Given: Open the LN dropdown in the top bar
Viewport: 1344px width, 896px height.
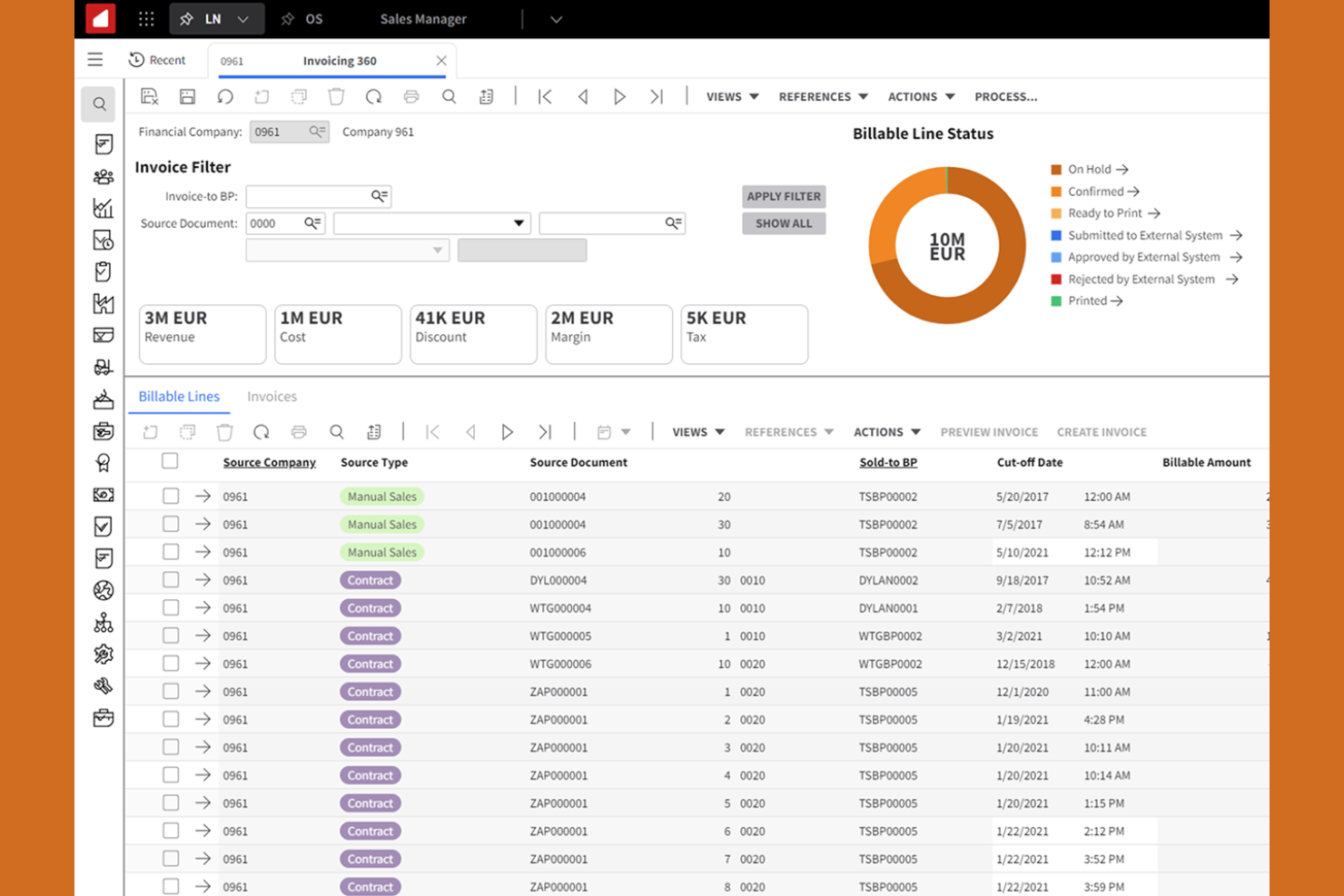Looking at the screenshot, I should (242, 19).
